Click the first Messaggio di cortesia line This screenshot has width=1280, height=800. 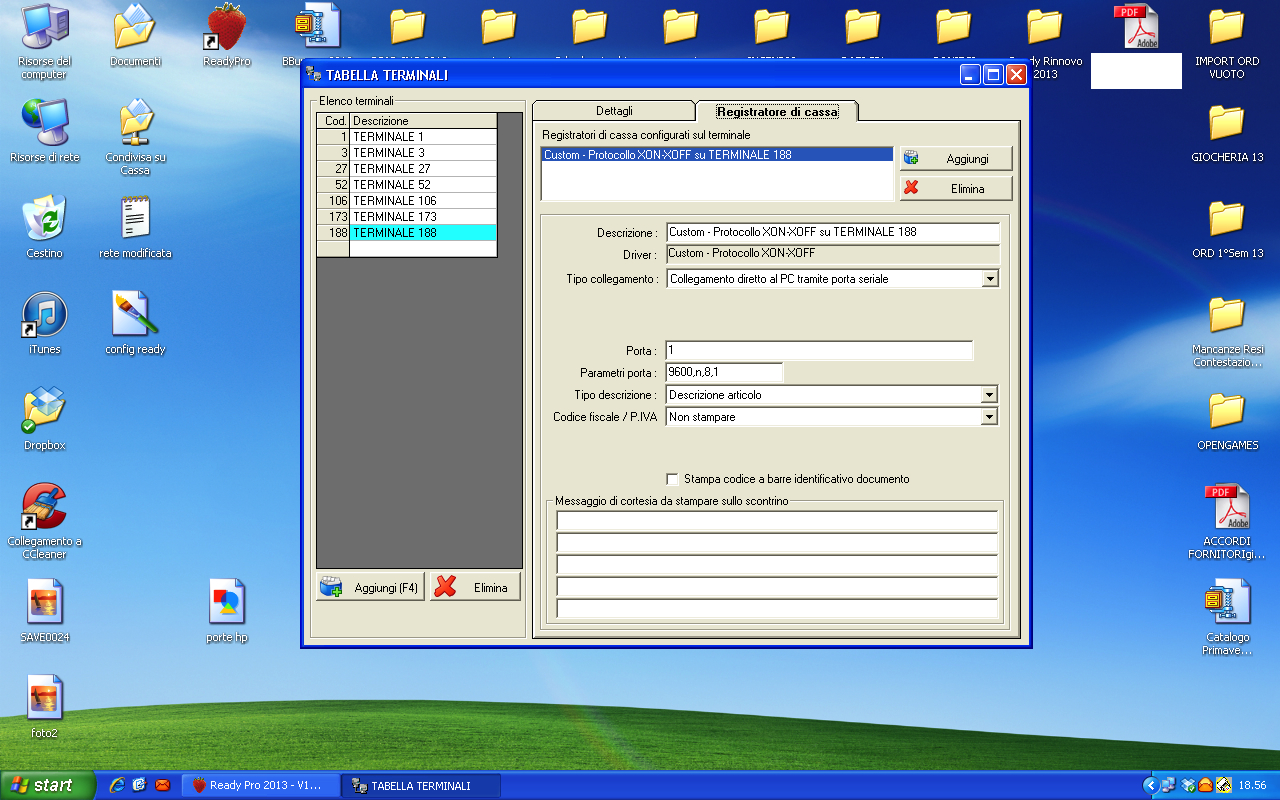(777, 521)
